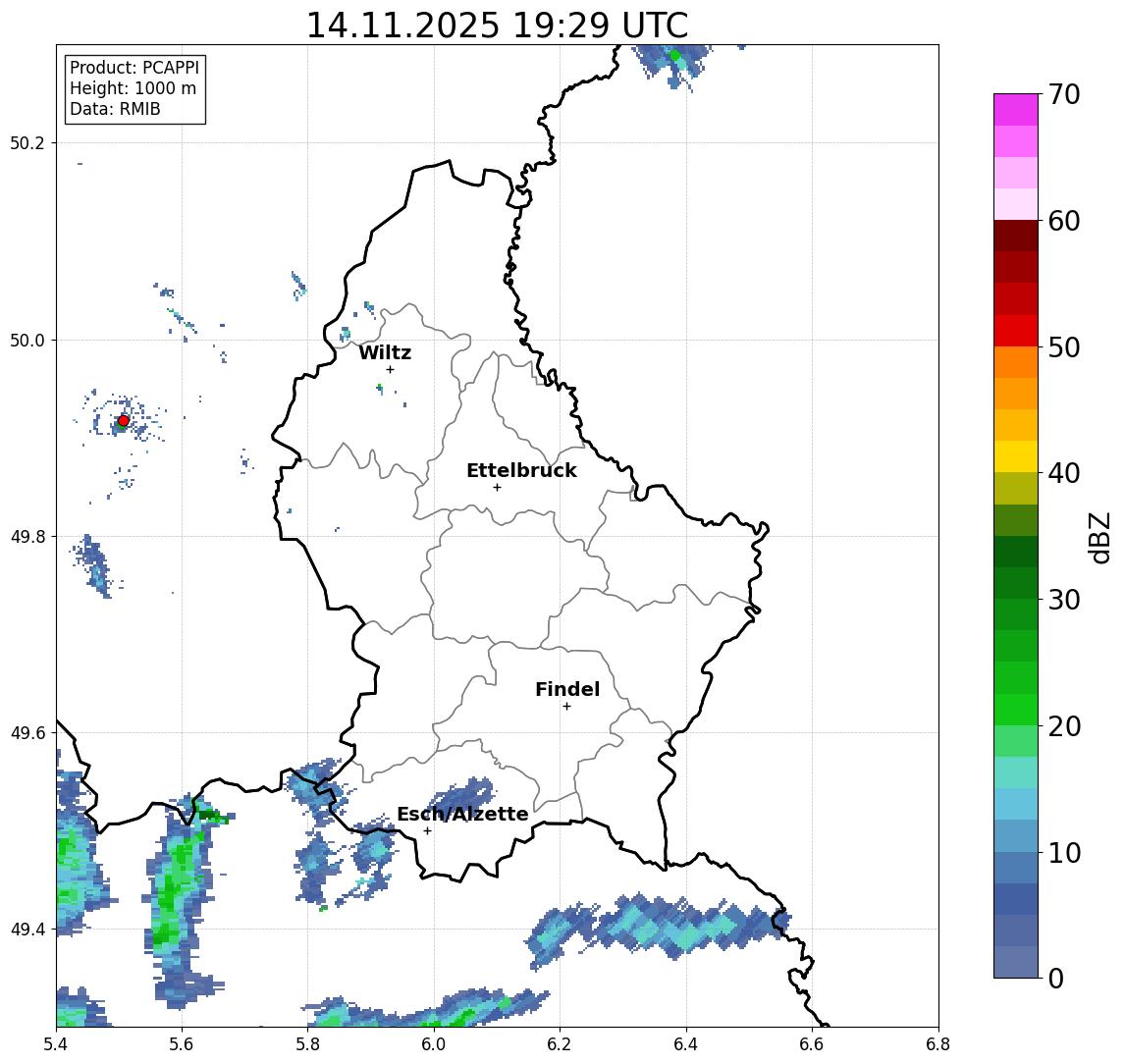The height and width of the screenshot is (1064, 1124).
Task: Click the 6.4 longitude axis label
Action: pyautogui.click(x=686, y=1044)
